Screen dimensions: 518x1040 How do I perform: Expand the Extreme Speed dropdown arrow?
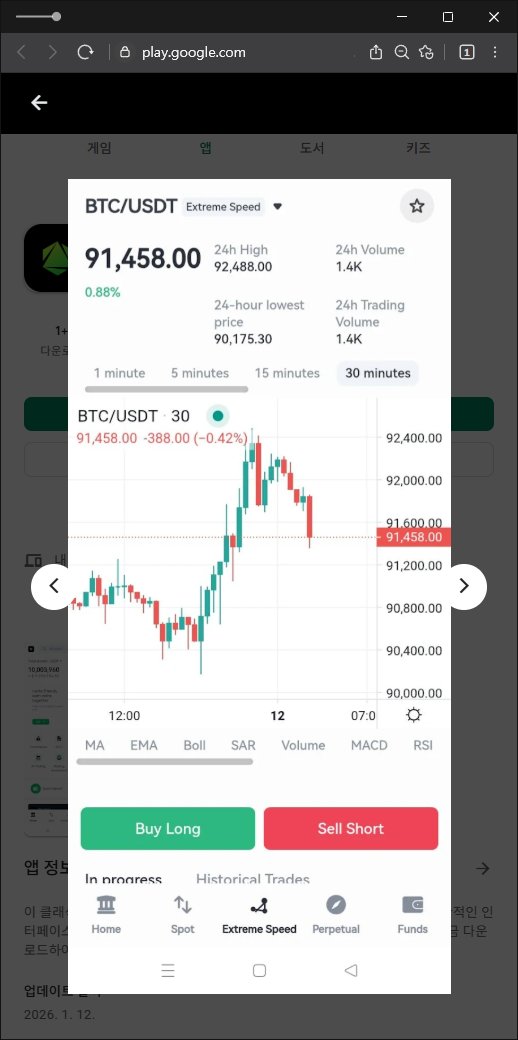click(x=278, y=206)
